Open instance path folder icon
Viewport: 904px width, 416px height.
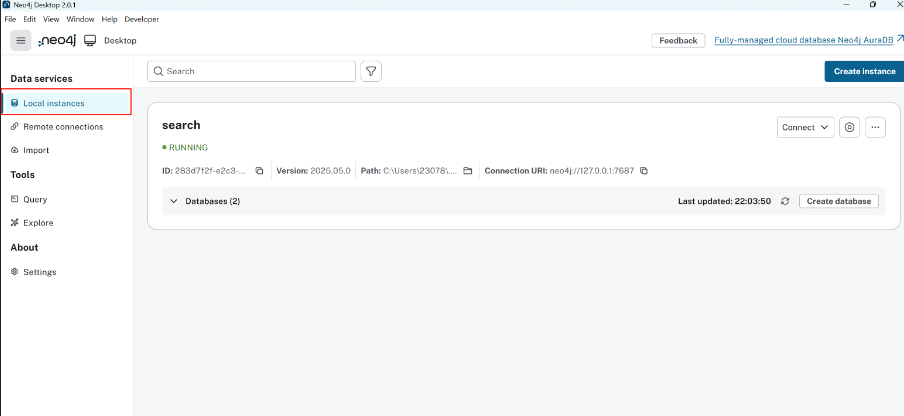(468, 171)
